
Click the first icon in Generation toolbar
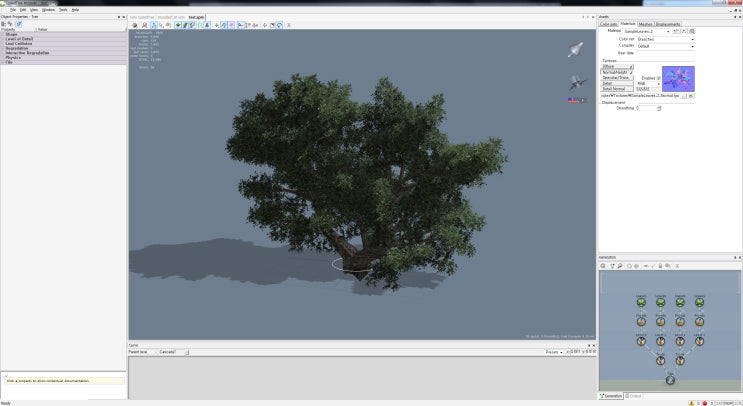click(x=603, y=266)
